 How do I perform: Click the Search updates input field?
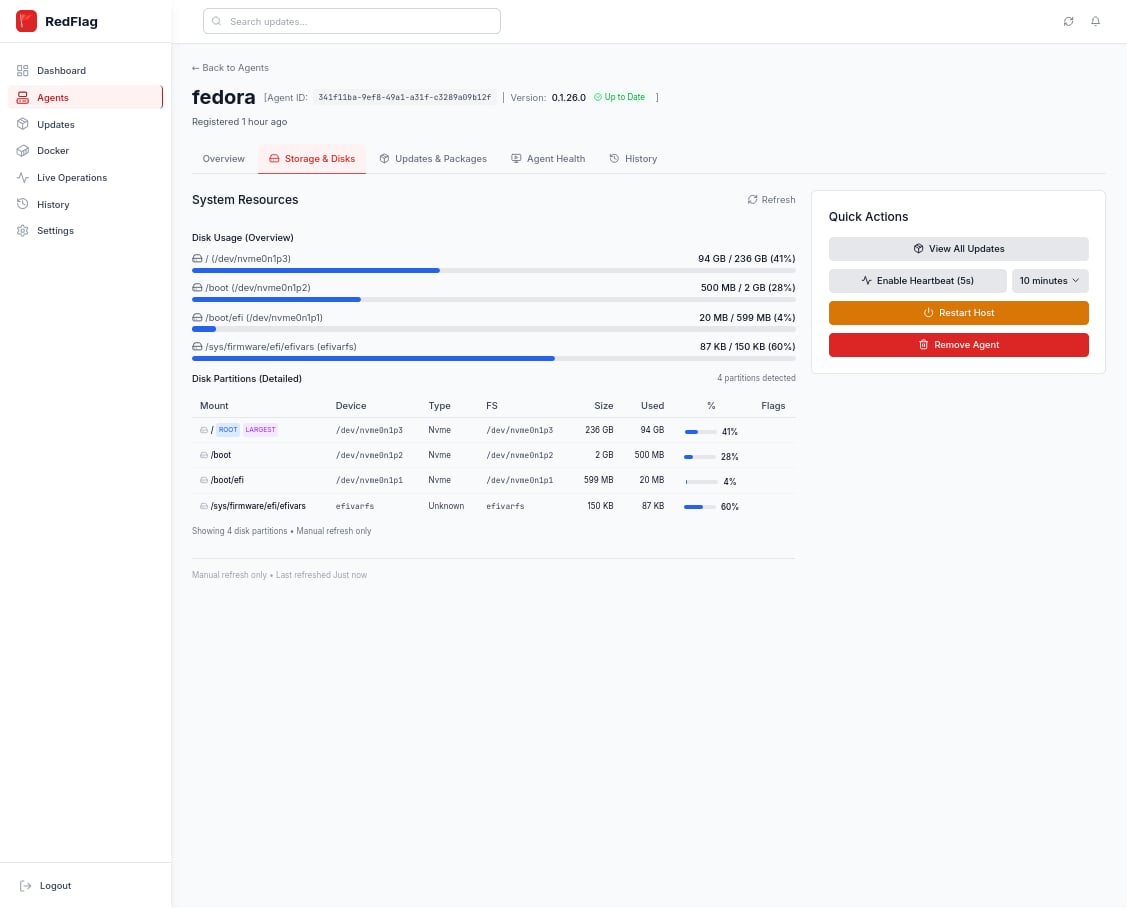(x=352, y=21)
